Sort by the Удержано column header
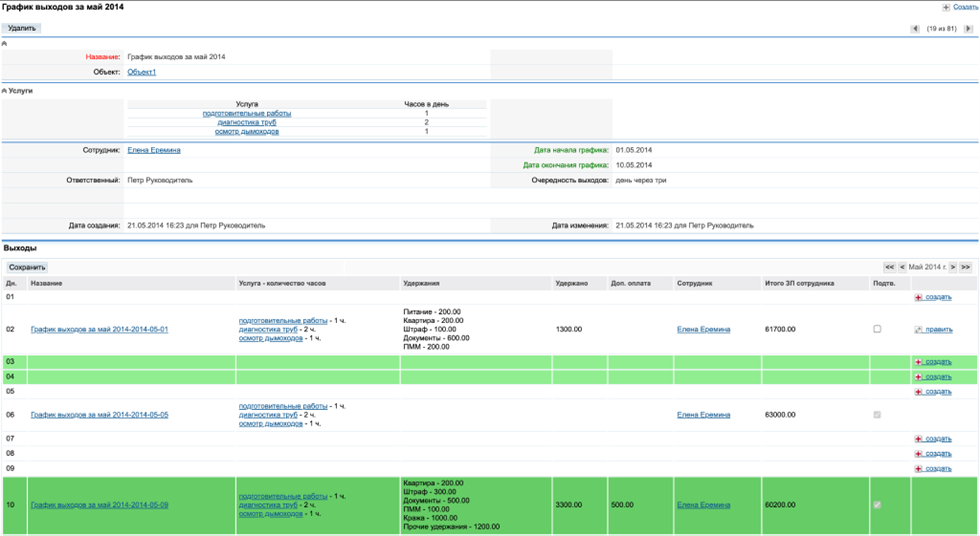Viewport: 980px width, 536px height. pos(572,283)
